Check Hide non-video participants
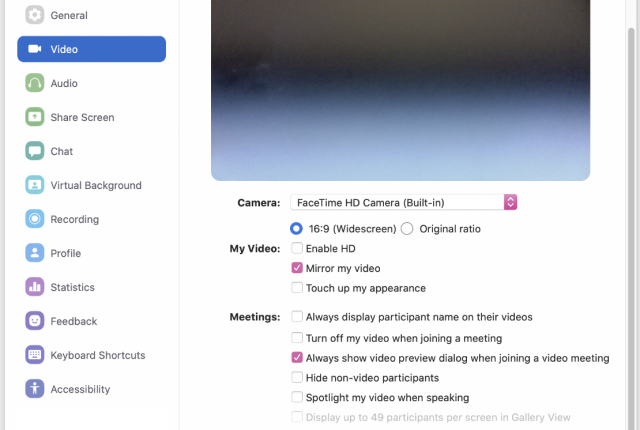 tap(297, 377)
